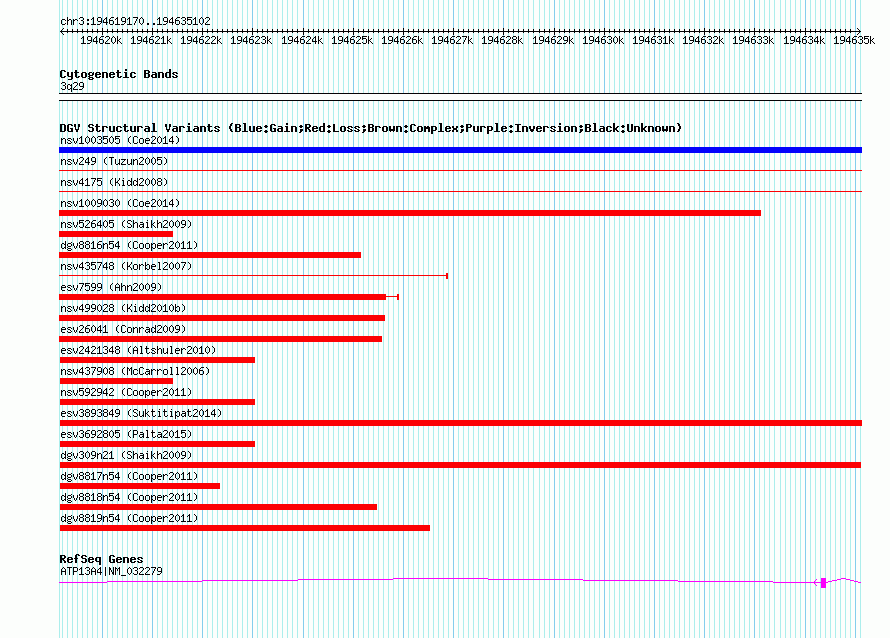Click esv26041 (Conrad2009) label

[123, 329]
